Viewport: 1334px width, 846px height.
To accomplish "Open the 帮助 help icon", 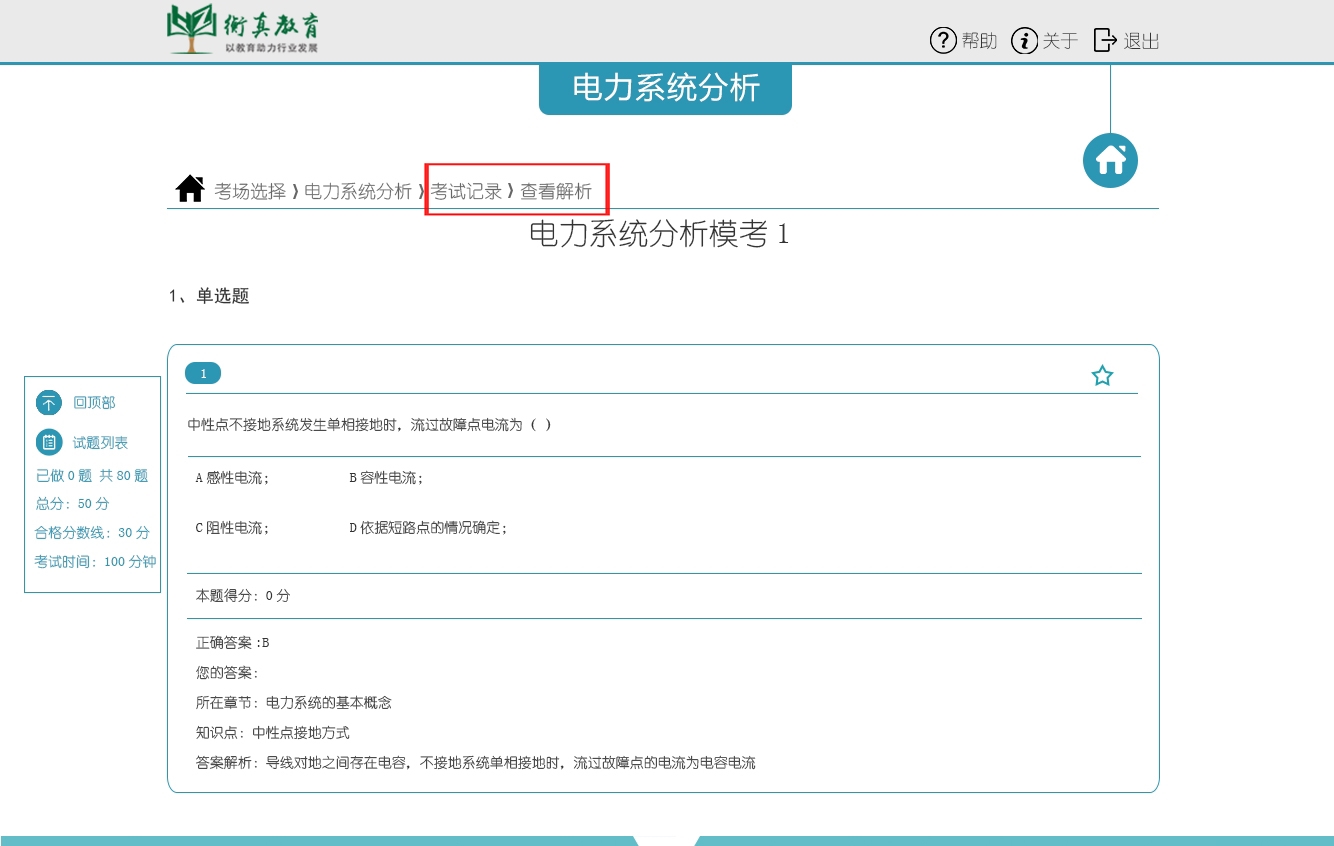I will [x=943, y=40].
